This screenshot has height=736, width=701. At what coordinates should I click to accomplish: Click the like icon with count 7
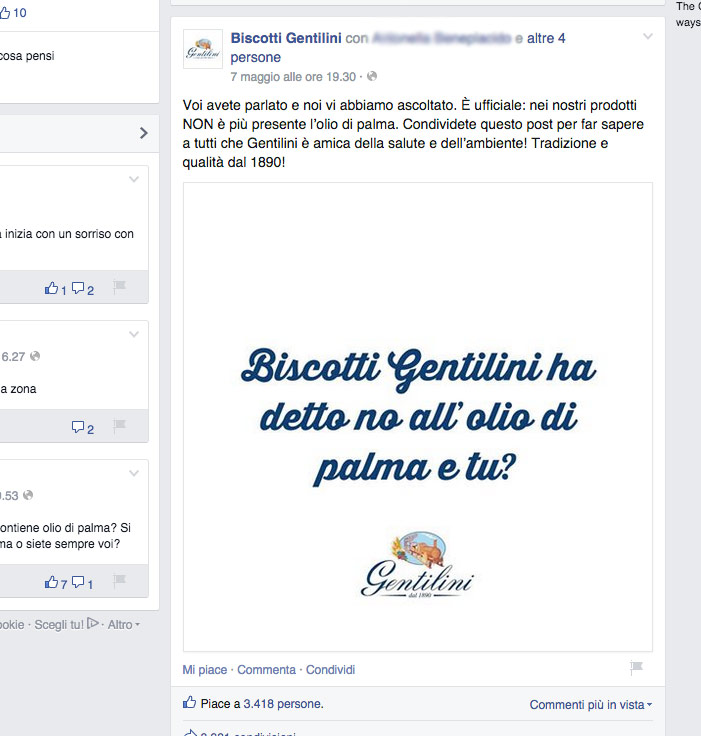(x=51, y=582)
